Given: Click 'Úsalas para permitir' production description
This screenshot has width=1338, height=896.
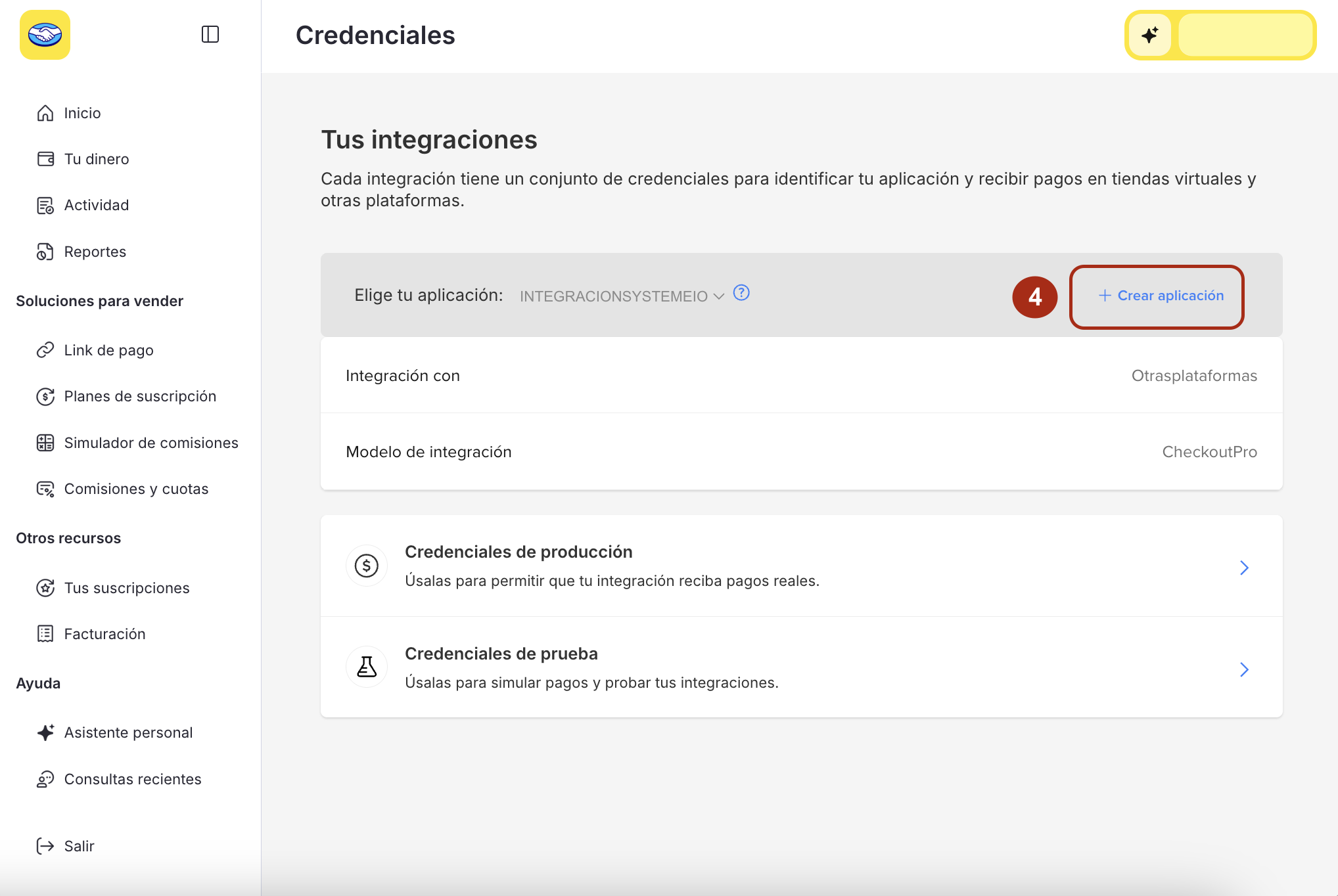Looking at the screenshot, I should pos(612,581).
